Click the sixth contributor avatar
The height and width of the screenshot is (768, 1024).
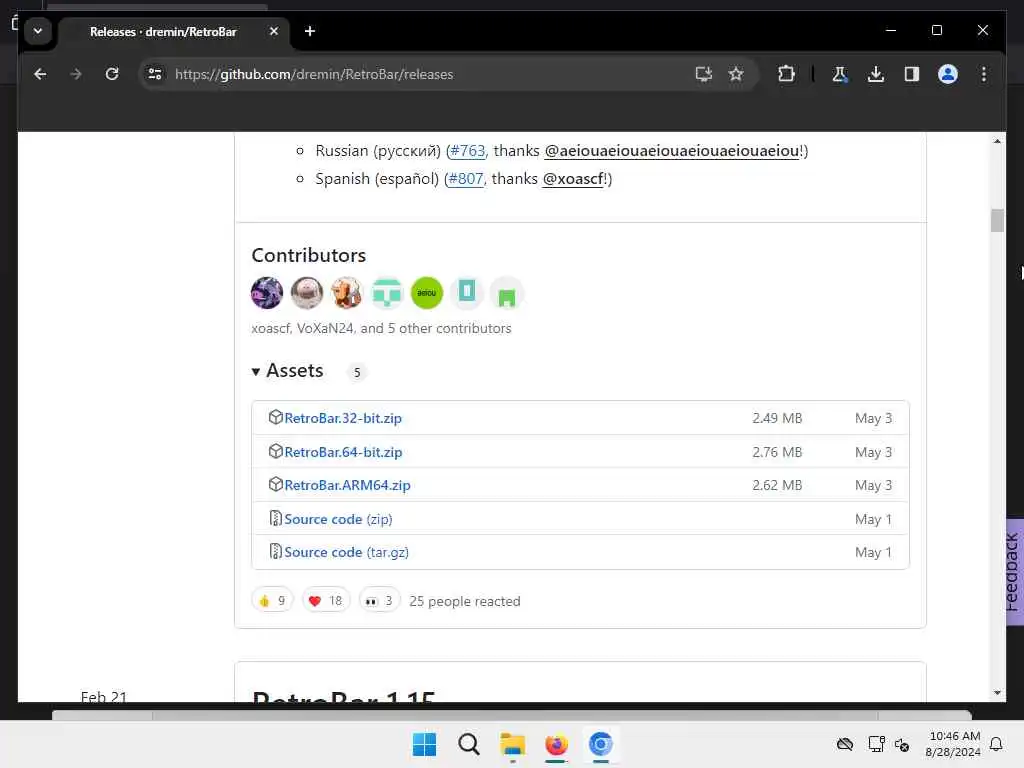[x=466, y=293]
